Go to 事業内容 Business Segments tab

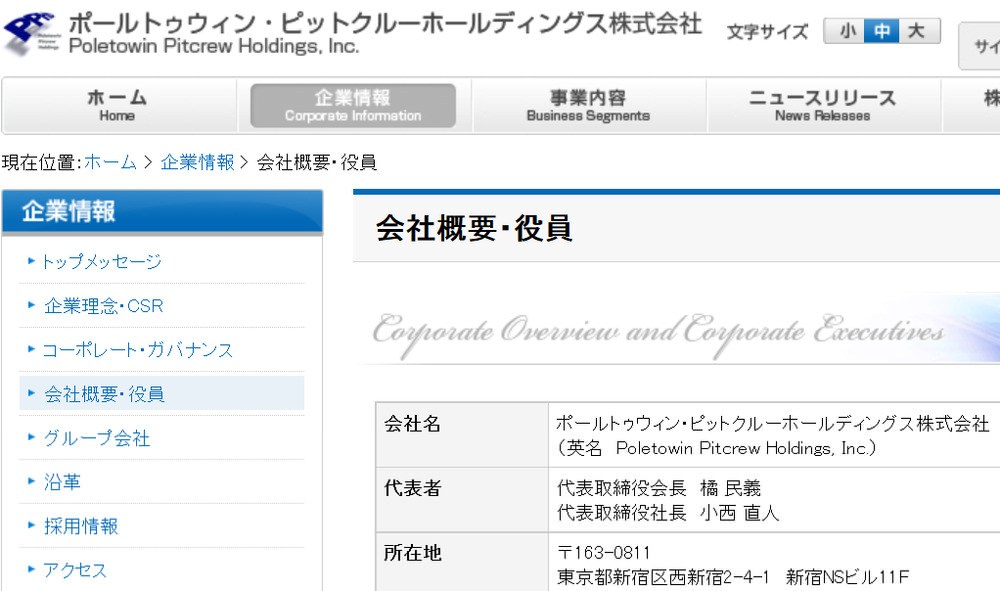(x=588, y=106)
